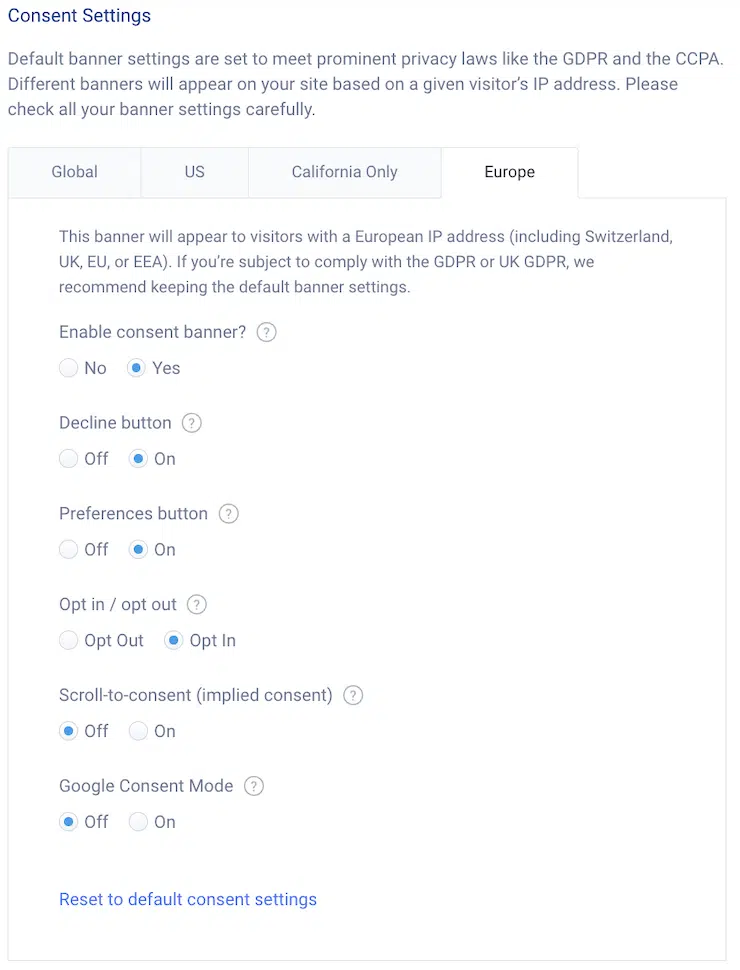Click the Scroll-to-consent help icon
The height and width of the screenshot is (970, 740).
pyautogui.click(x=352, y=695)
